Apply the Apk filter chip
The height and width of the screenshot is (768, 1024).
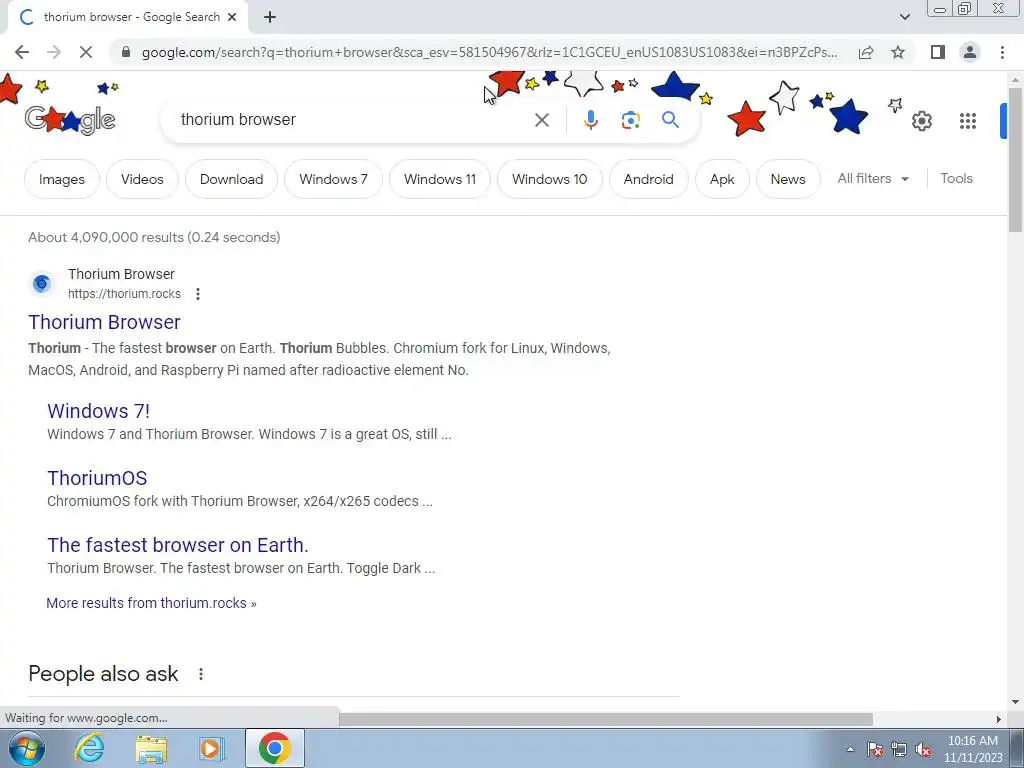coord(722,179)
